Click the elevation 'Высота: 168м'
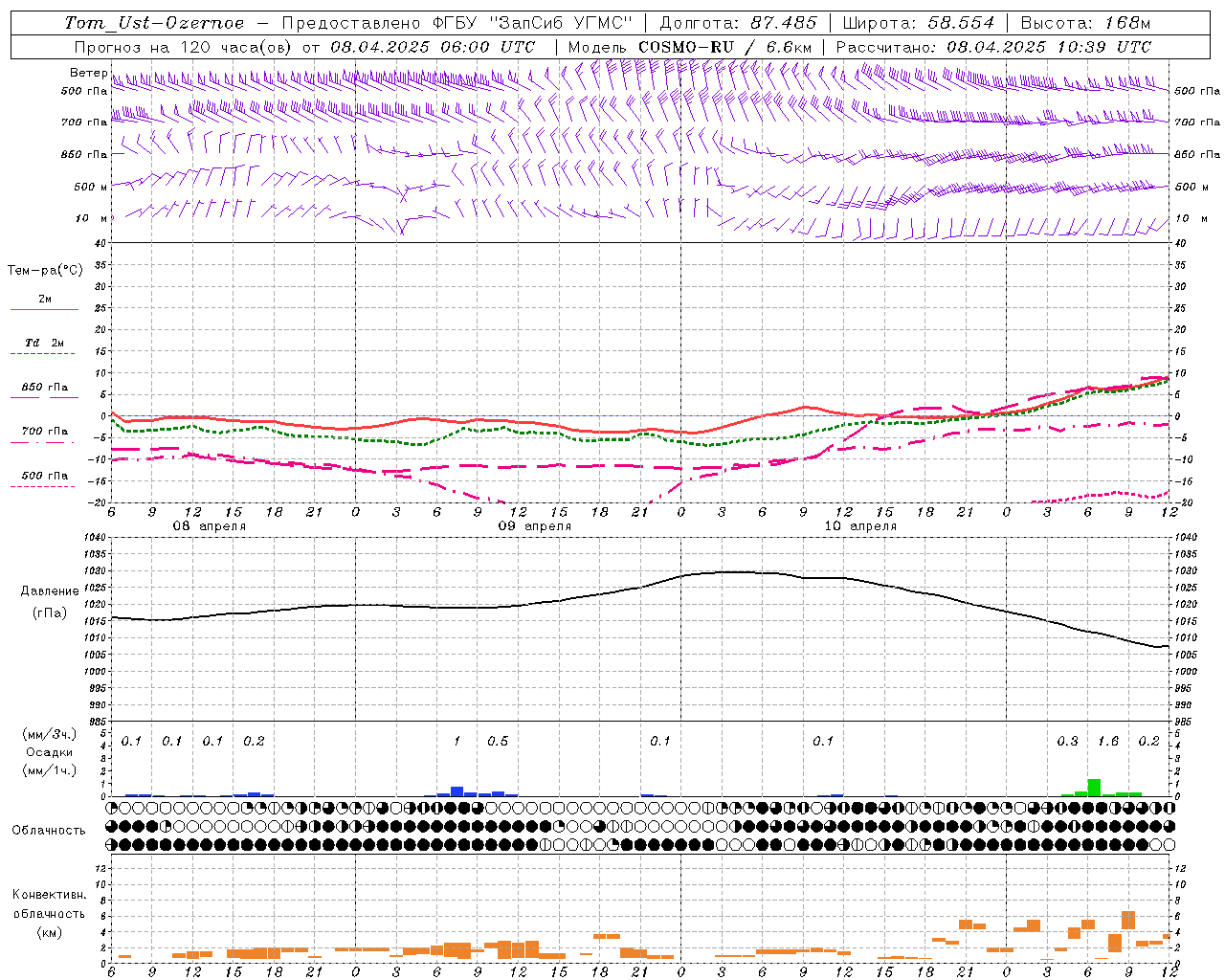Image resolution: width=1225 pixels, height=980 pixels. pyautogui.click(x=1085, y=23)
